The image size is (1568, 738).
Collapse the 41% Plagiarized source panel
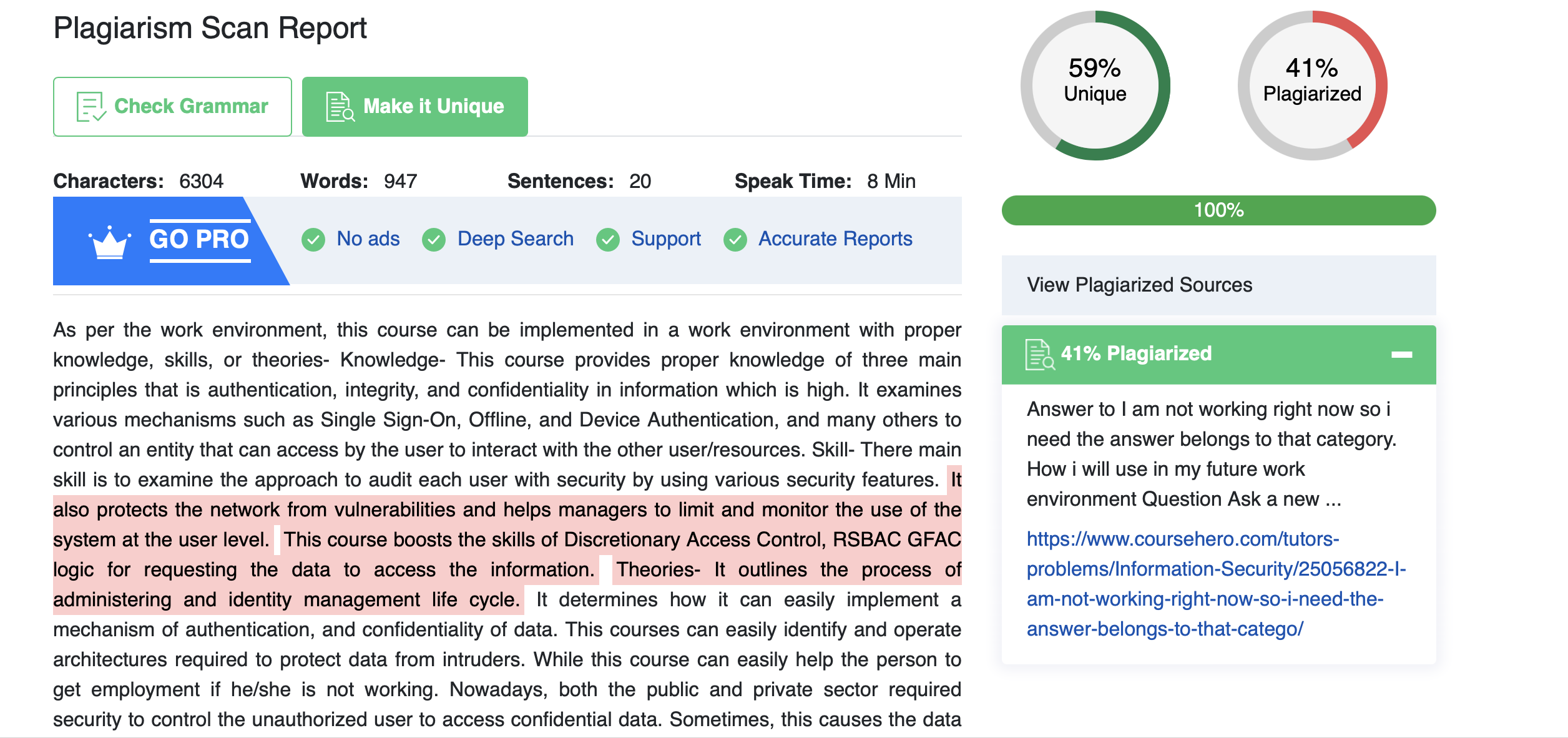pyautogui.click(x=1401, y=354)
